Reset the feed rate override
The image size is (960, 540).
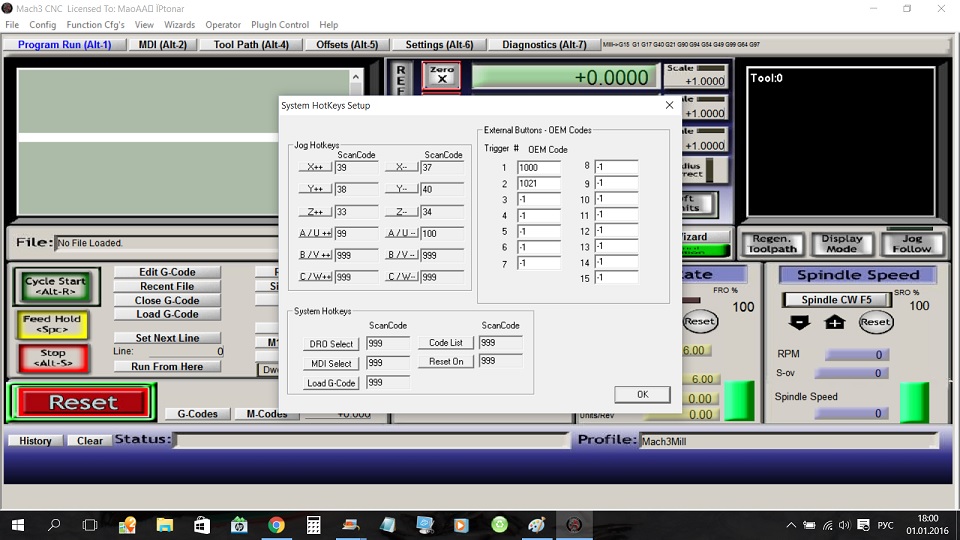click(700, 321)
